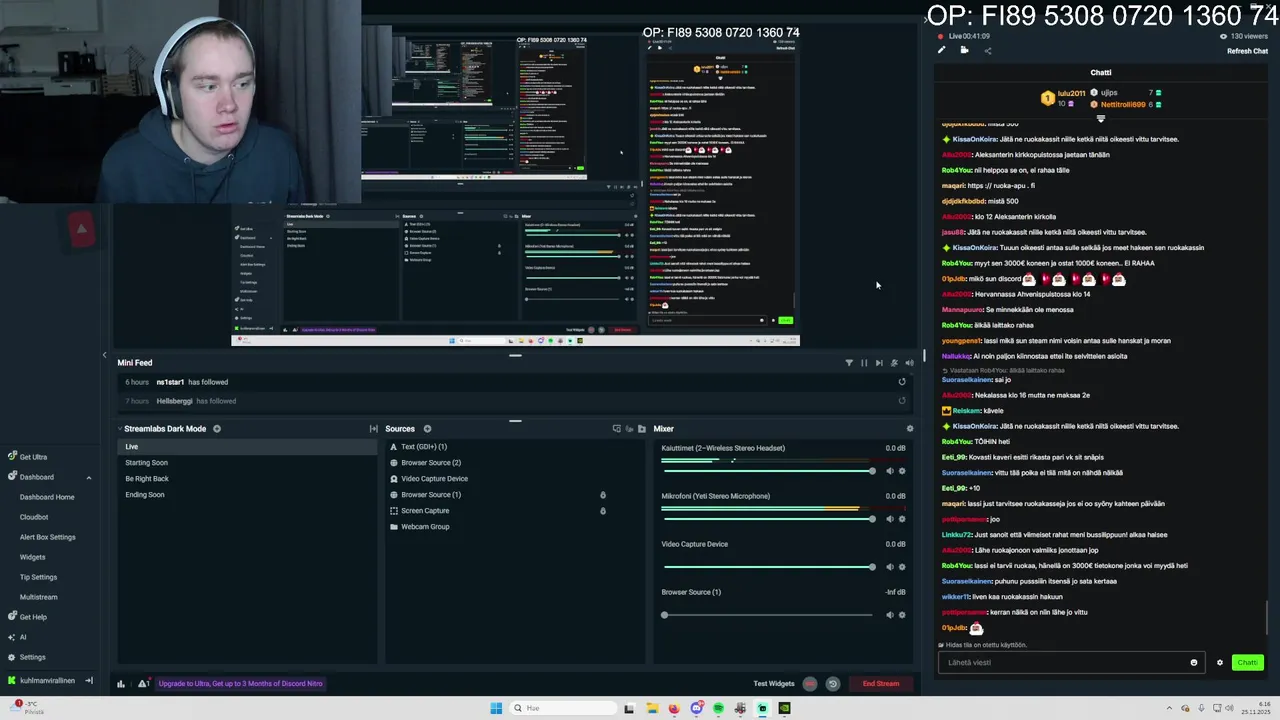Screen dimensions: 1280x720
Task: Edit stream info pencil icon
Action: [x=941, y=50]
